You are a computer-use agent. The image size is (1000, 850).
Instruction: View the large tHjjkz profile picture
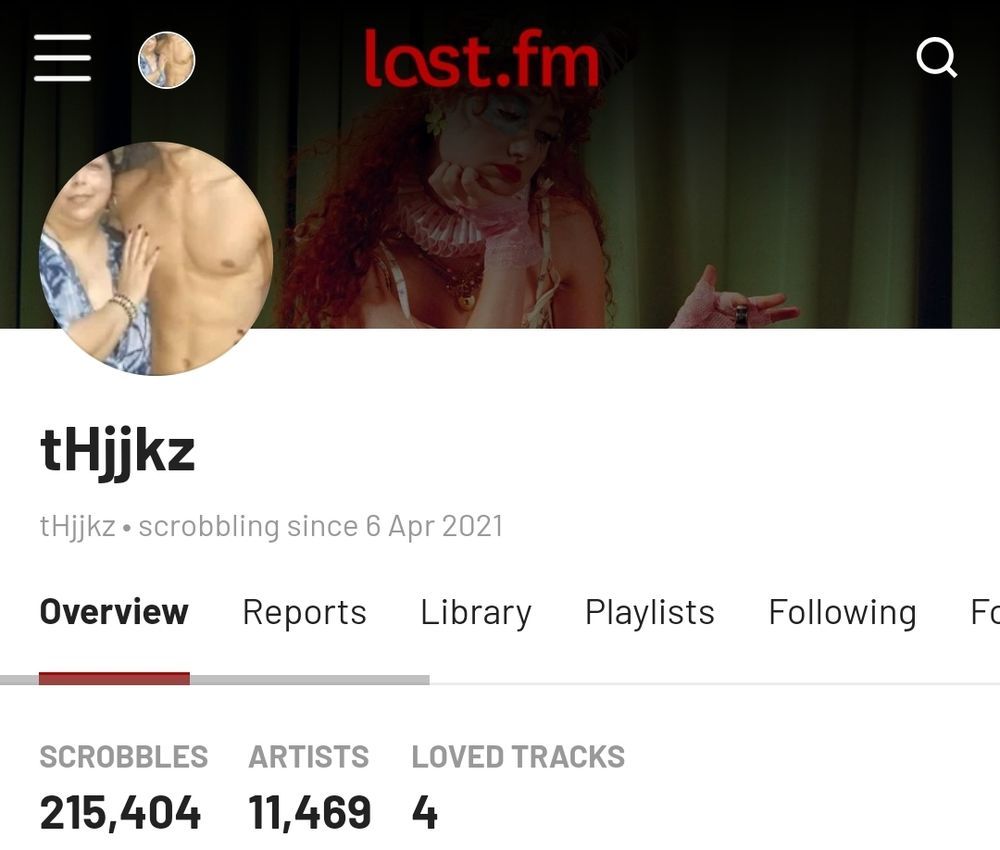point(156,258)
